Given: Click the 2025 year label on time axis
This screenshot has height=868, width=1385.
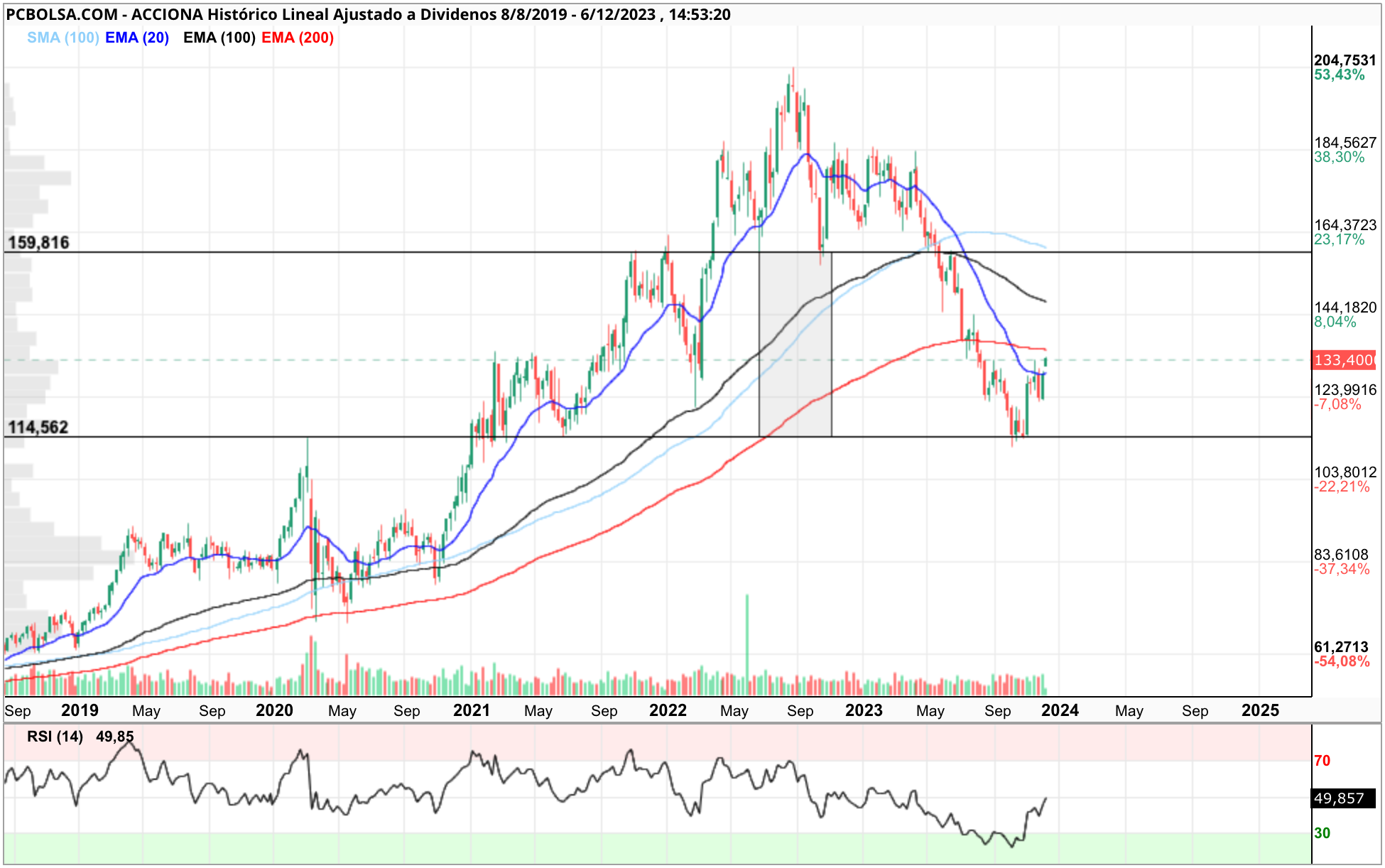Looking at the screenshot, I should [x=1260, y=710].
